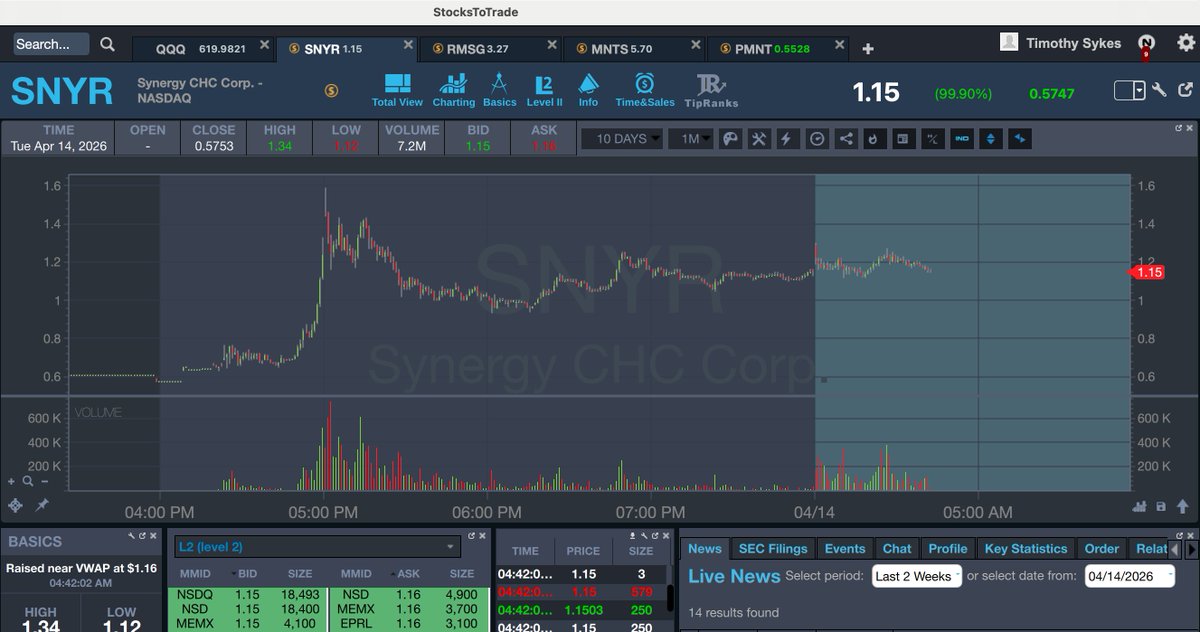The height and width of the screenshot is (632, 1200).
Task: Open the 1M interval dropdown
Action: coord(690,139)
